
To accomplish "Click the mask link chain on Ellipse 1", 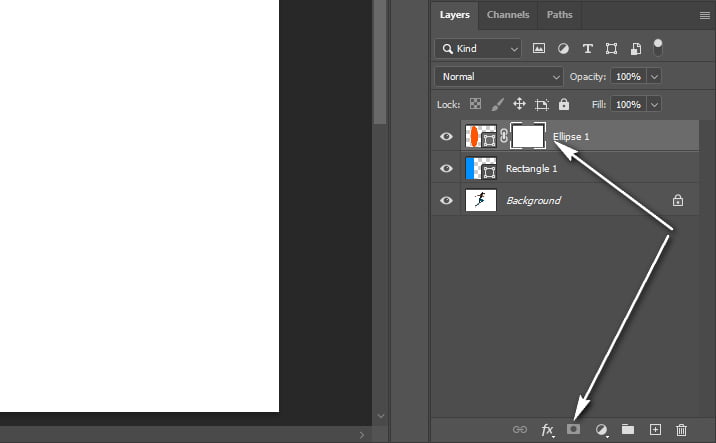I will pos(504,136).
